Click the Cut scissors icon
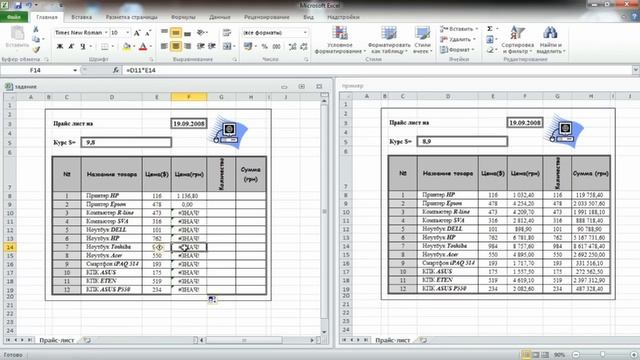This screenshot has width=640, height=360. [x=36, y=29]
